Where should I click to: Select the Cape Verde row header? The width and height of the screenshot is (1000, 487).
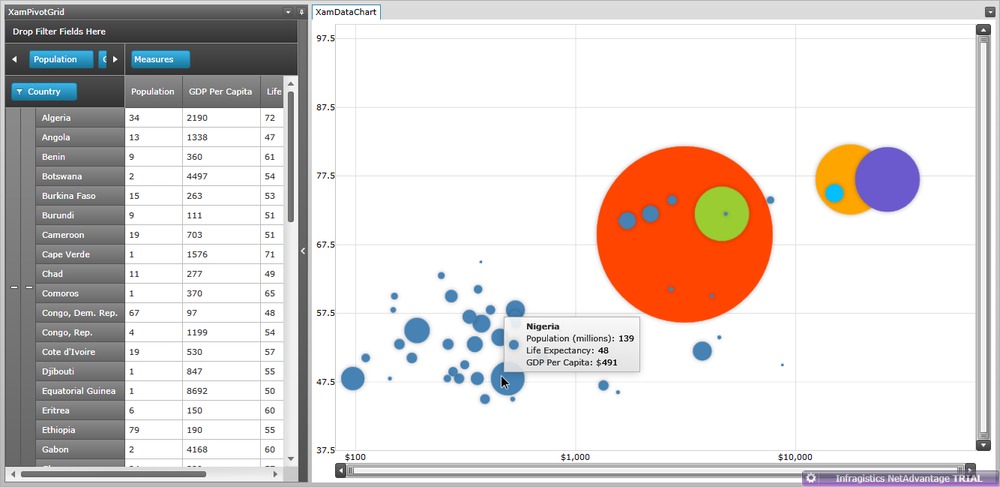80,254
